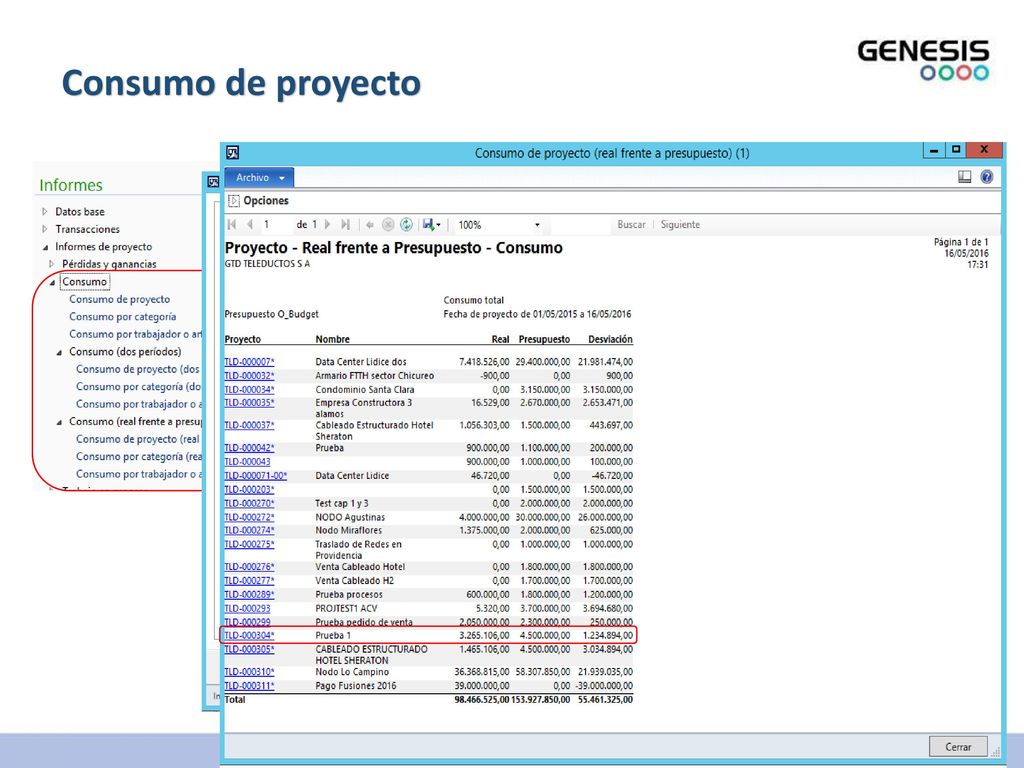Go to first report page
This screenshot has width=1024, height=768.
231,225
